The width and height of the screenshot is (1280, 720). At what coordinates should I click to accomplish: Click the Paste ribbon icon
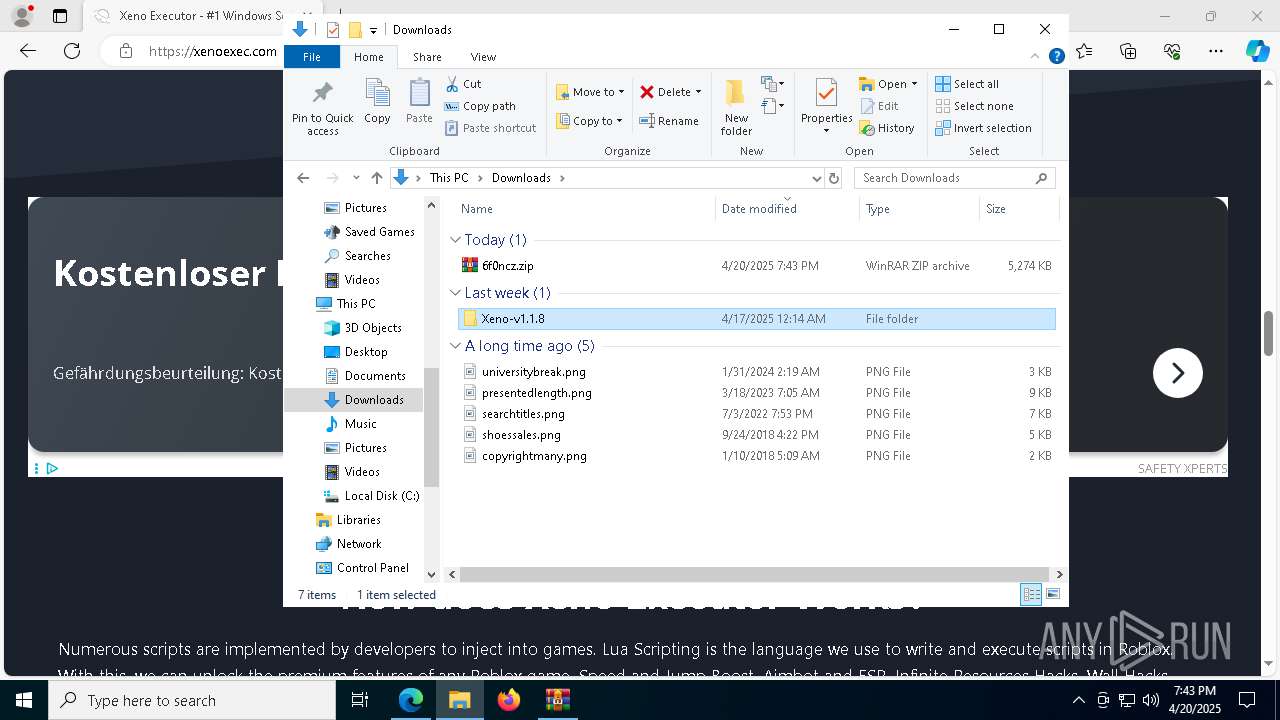(x=419, y=101)
